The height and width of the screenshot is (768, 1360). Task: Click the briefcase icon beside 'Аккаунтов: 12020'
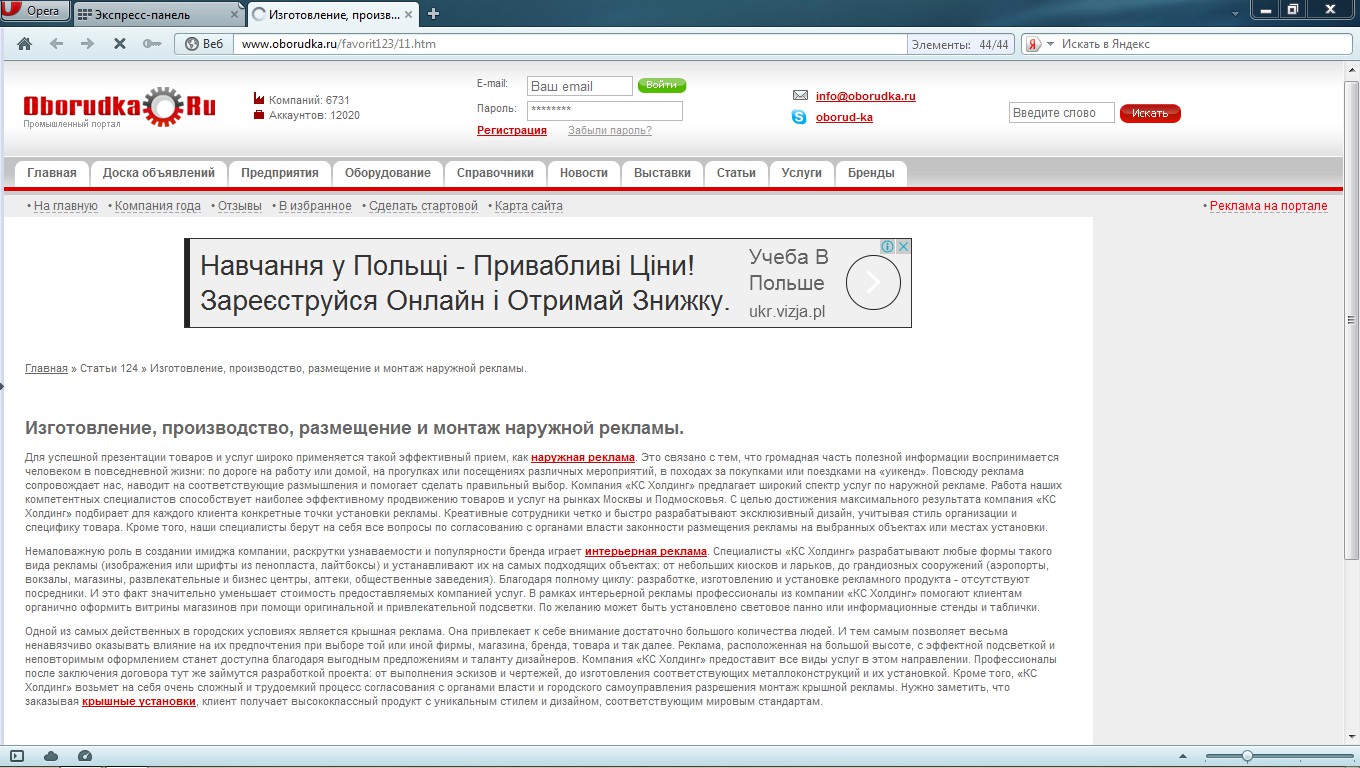[x=259, y=115]
